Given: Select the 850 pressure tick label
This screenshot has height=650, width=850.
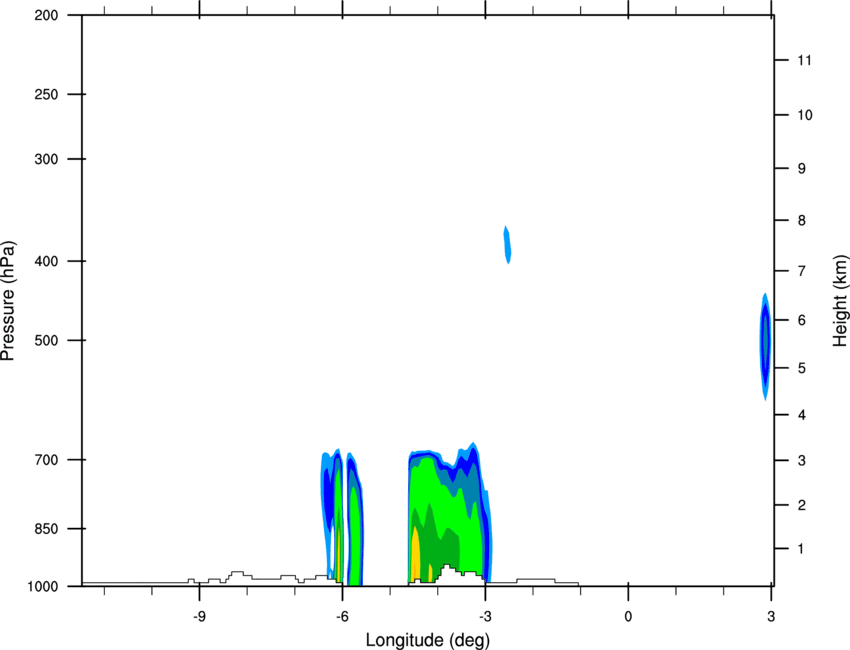Looking at the screenshot, I should tap(46, 529).
